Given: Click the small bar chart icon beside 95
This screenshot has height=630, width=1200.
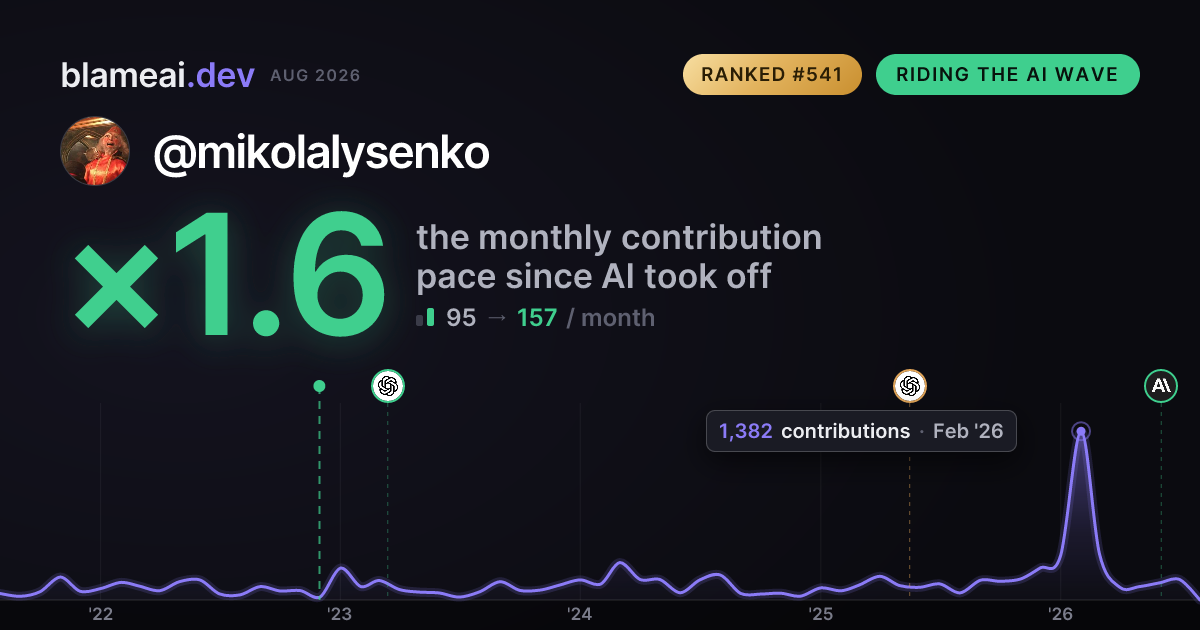Looking at the screenshot, I should coord(425,318).
